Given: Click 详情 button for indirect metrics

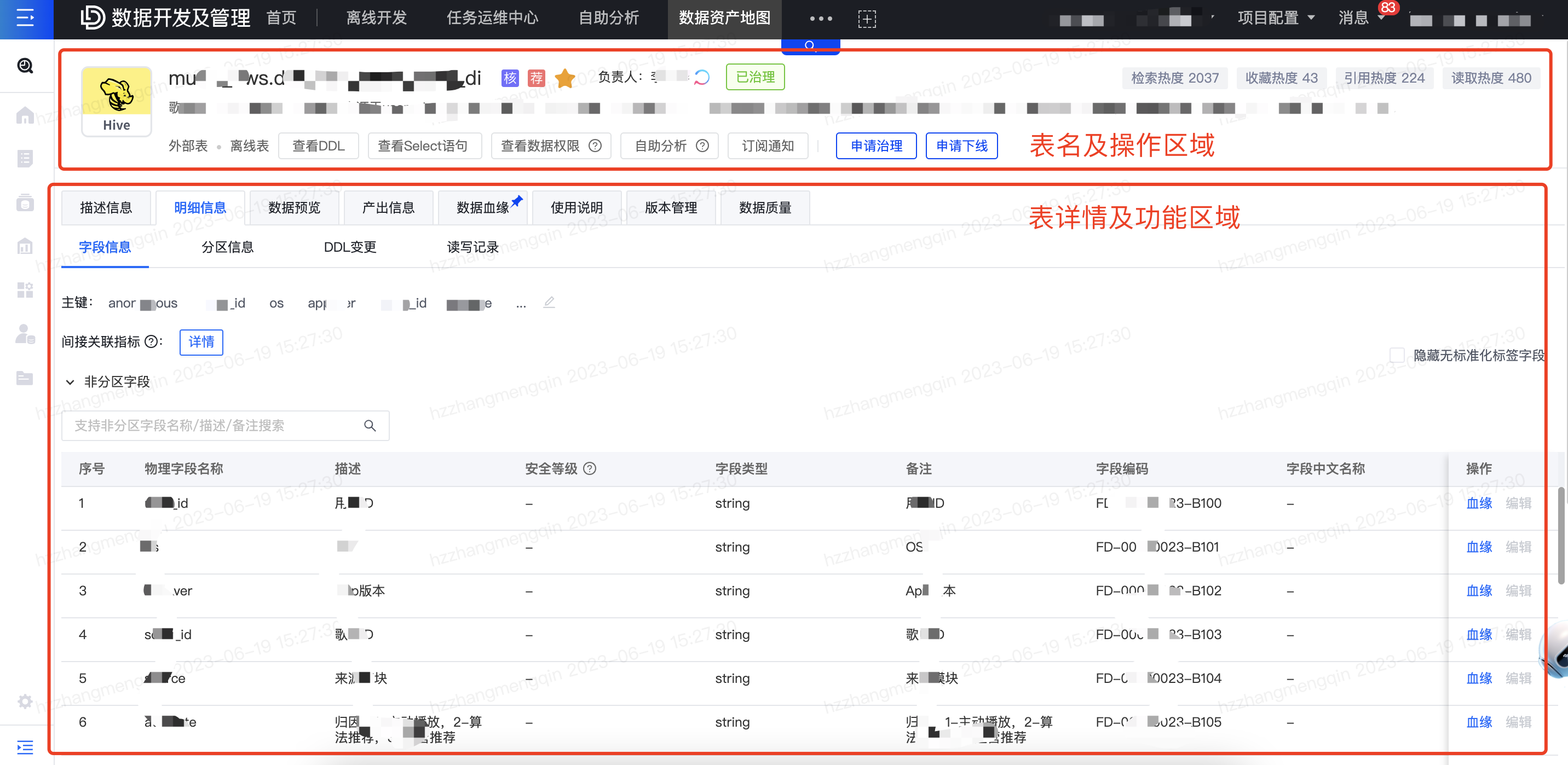Looking at the screenshot, I should point(201,342).
